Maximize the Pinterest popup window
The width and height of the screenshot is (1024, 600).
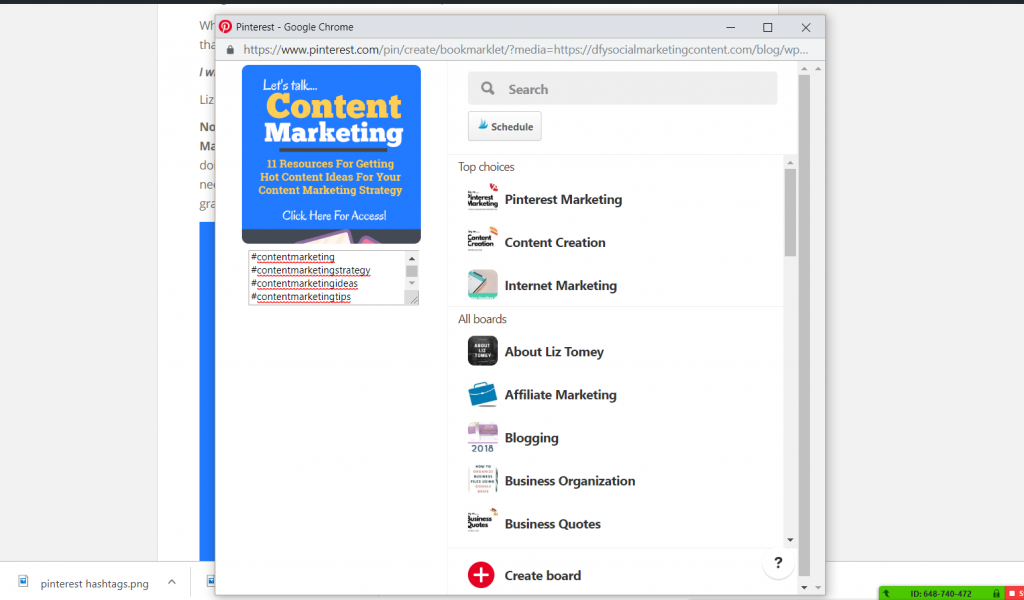(x=767, y=27)
